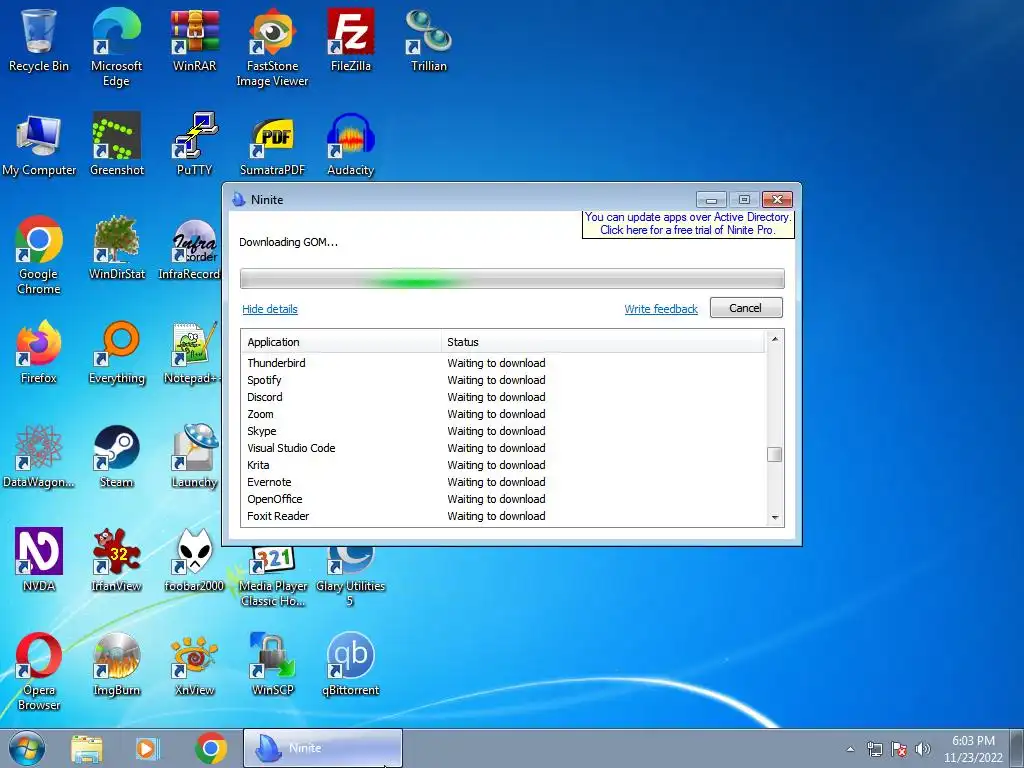
Task: Select the Greenshot desktop shortcut
Action: 116,145
